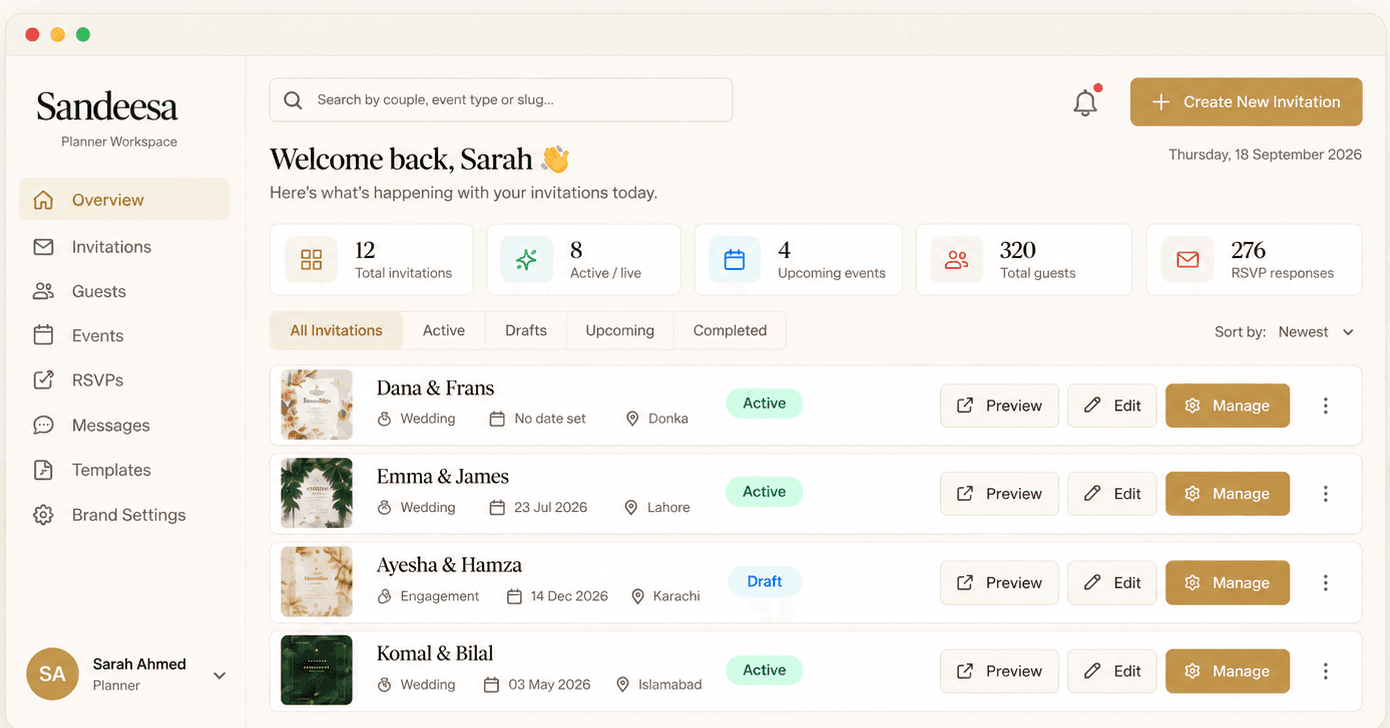1390x728 pixels.
Task: Open the Emma & James invitation thumbnail
Action: coord(316,493)
